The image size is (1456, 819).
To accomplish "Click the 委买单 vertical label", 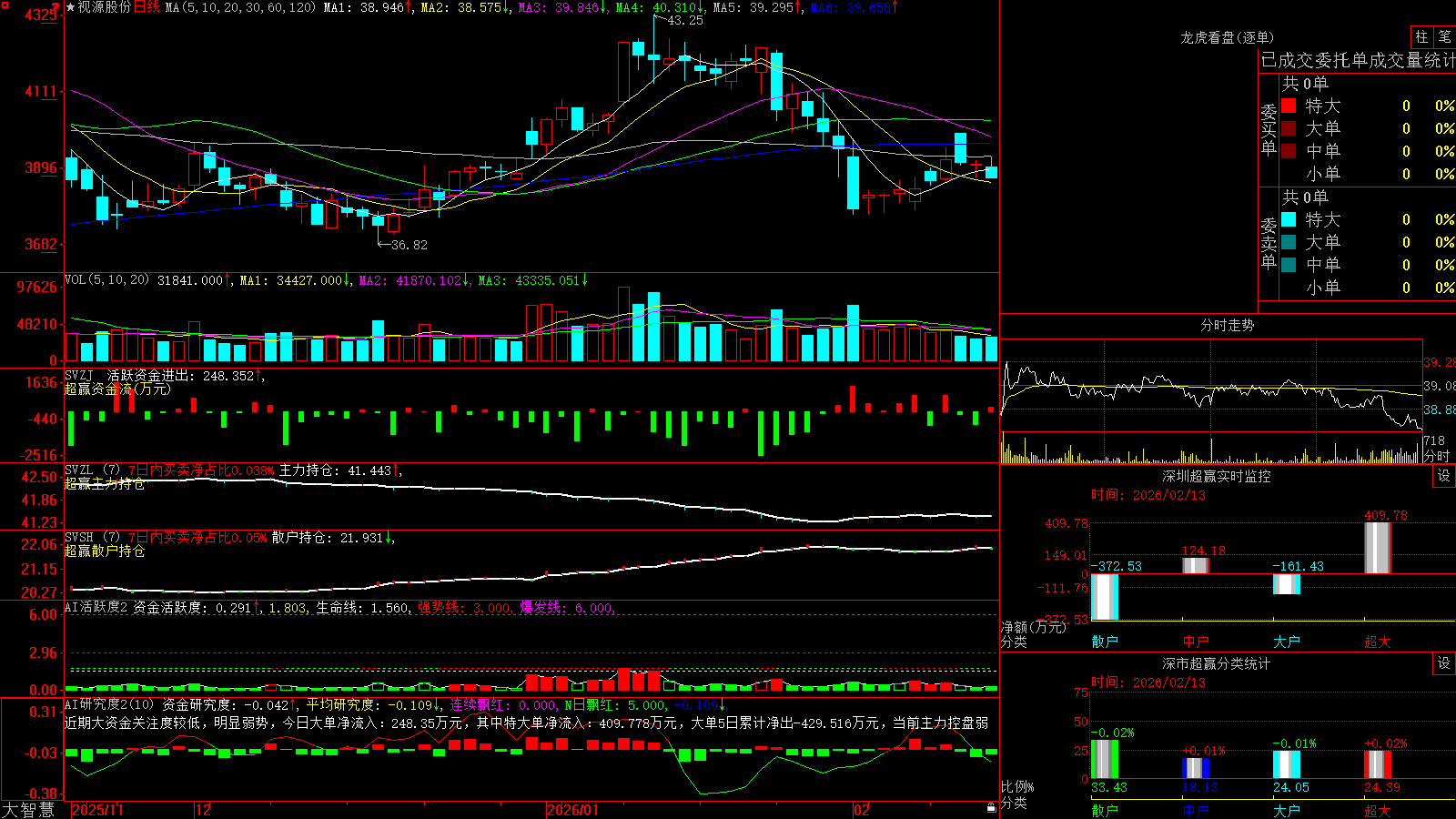I will tap(1269, 129).
